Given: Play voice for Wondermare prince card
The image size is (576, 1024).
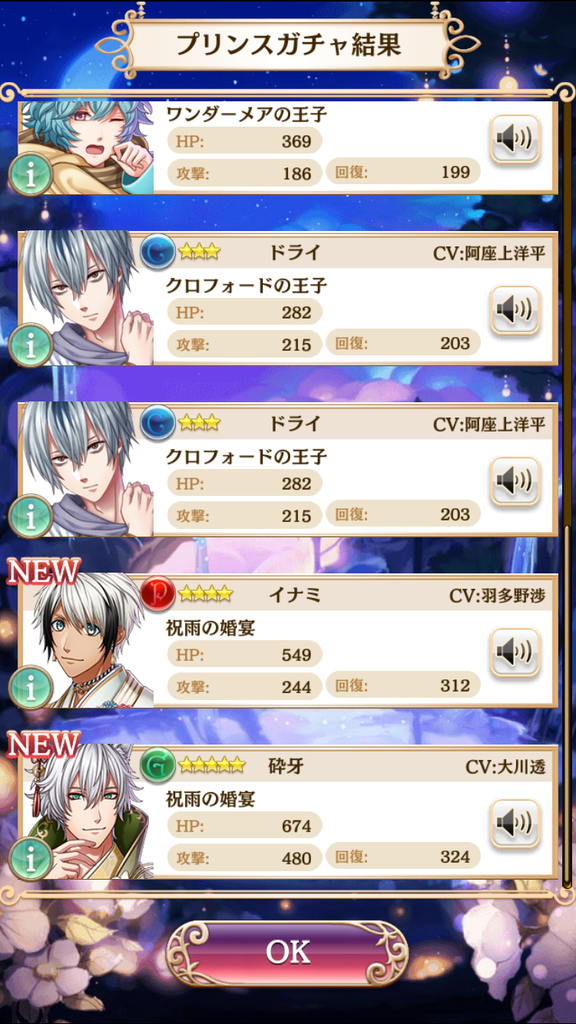Looking at the screenshot, I should click(x=515, y=139).
